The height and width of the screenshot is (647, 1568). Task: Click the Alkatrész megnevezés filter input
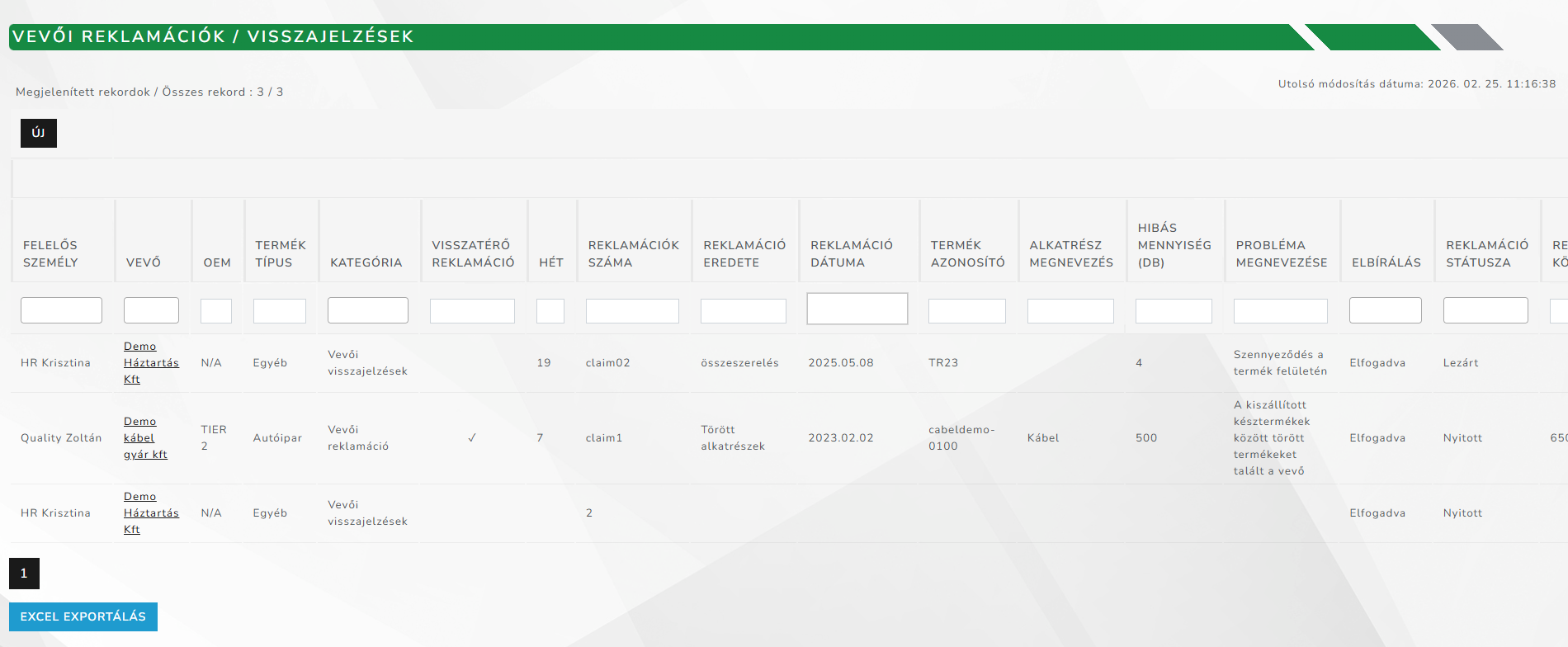[x=1070, y=311]
